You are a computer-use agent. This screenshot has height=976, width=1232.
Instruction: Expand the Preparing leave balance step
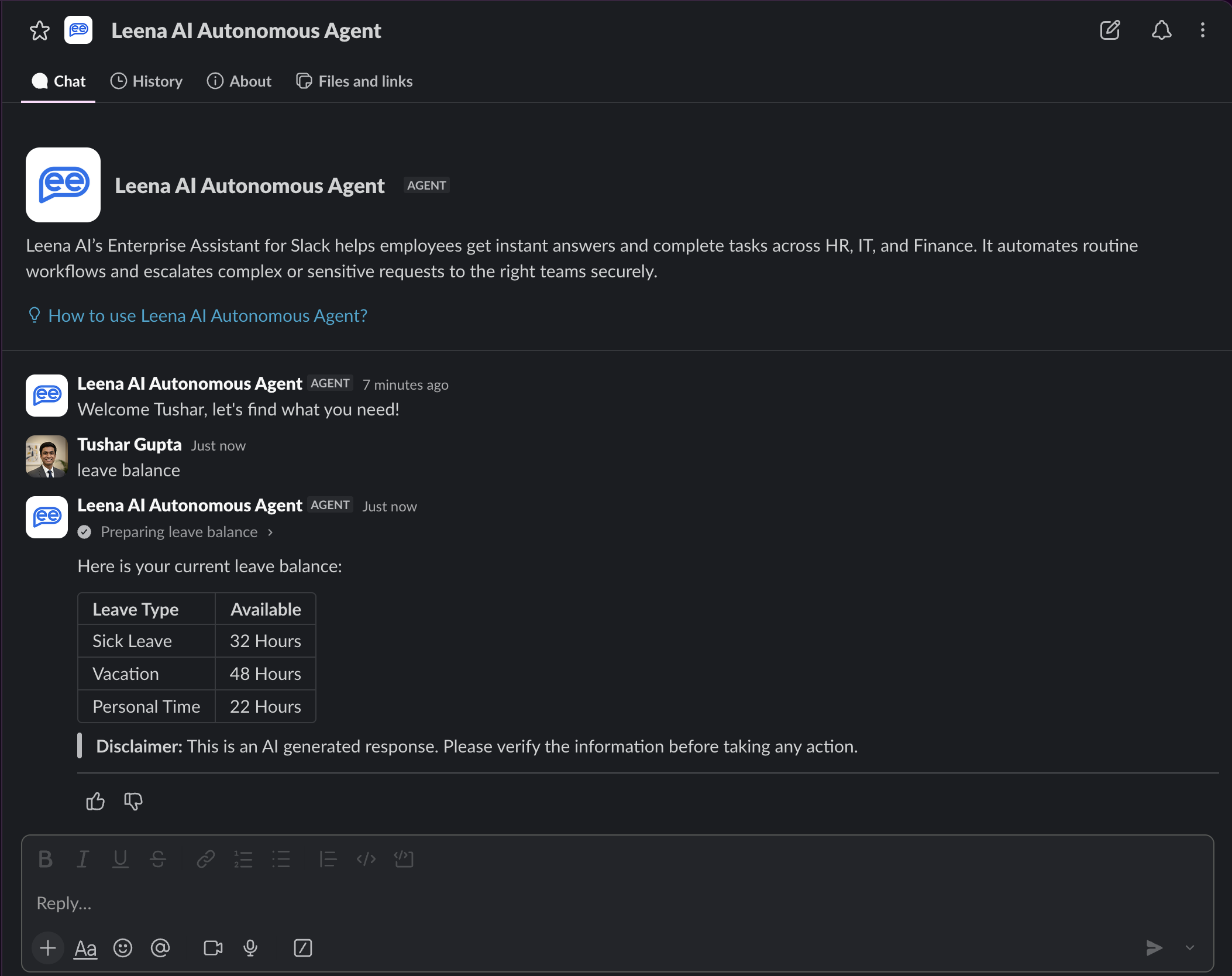(176, 532)
